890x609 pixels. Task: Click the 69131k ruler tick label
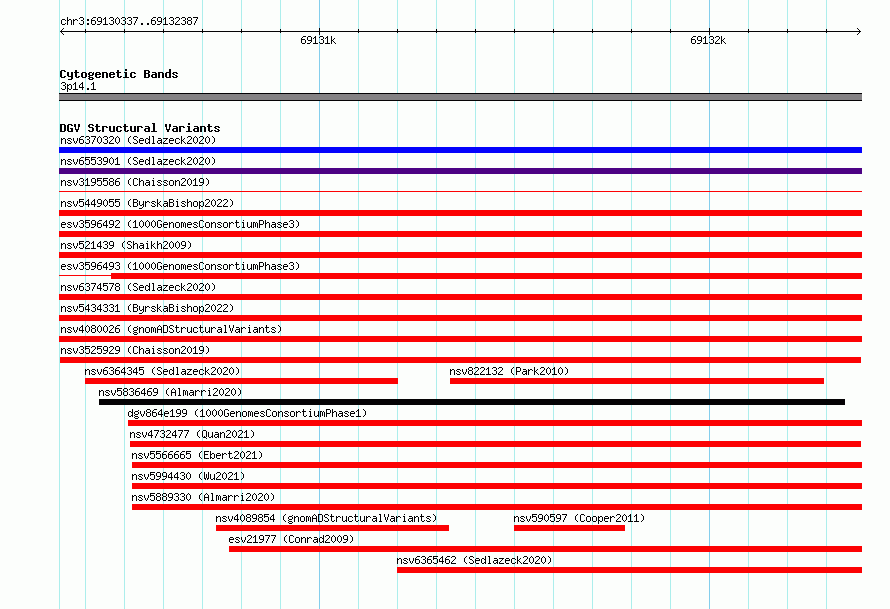pyautogui.click(x=318, y=40)
